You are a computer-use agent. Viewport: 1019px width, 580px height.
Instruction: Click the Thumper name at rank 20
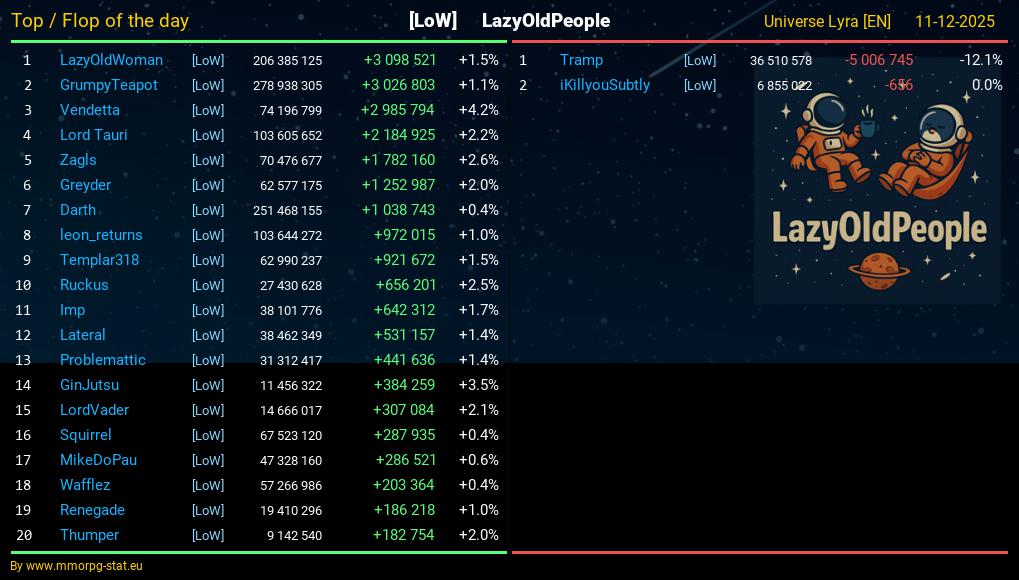point(89,535)
